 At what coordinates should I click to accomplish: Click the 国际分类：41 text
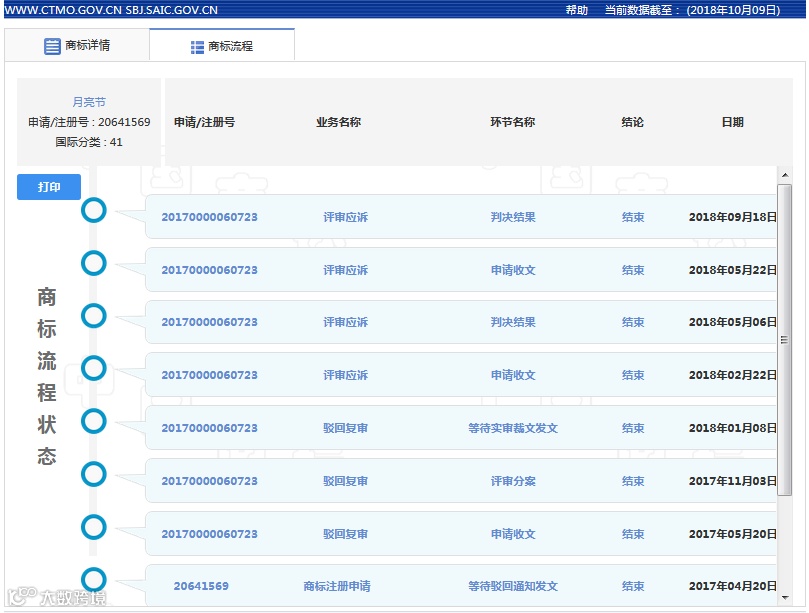(89, 142)
